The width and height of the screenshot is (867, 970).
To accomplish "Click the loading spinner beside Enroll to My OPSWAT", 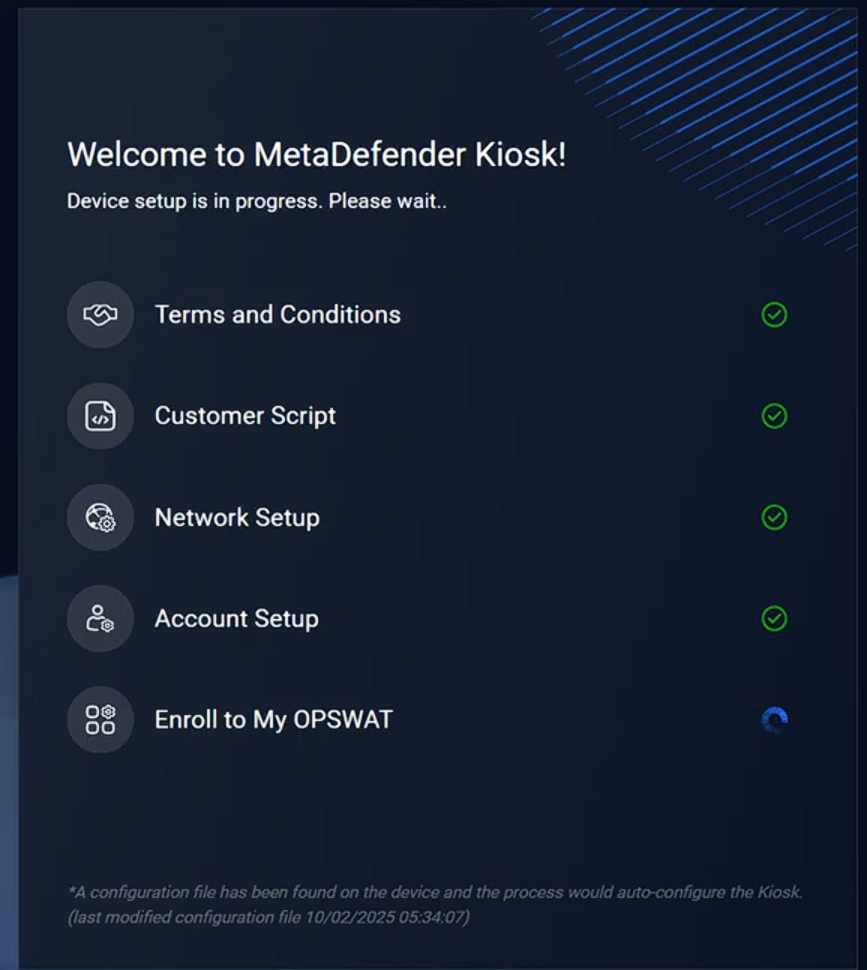I will click(x=774, y=720).
